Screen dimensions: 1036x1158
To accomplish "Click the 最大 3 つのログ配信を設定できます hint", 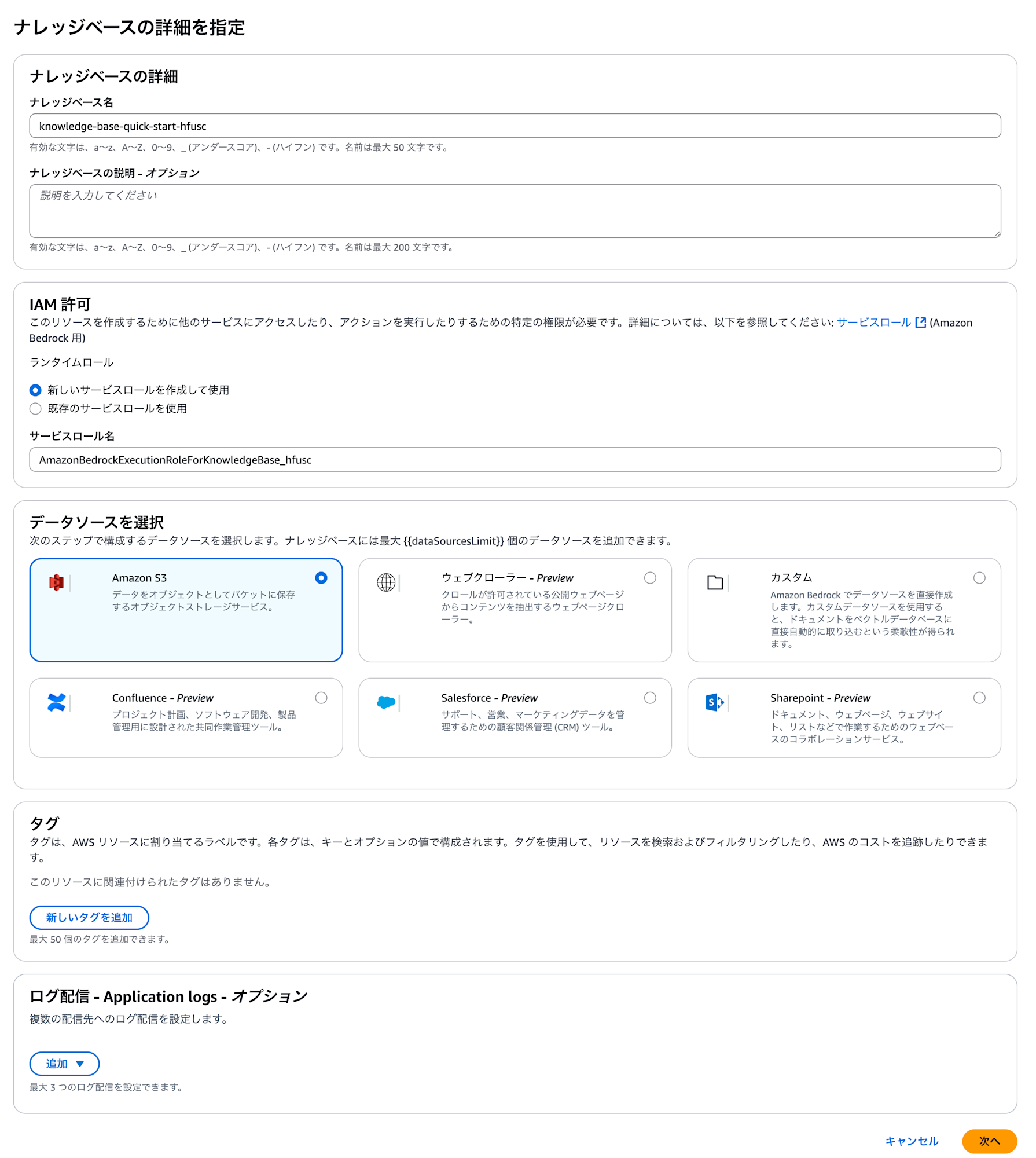I will pos(107,1087).
